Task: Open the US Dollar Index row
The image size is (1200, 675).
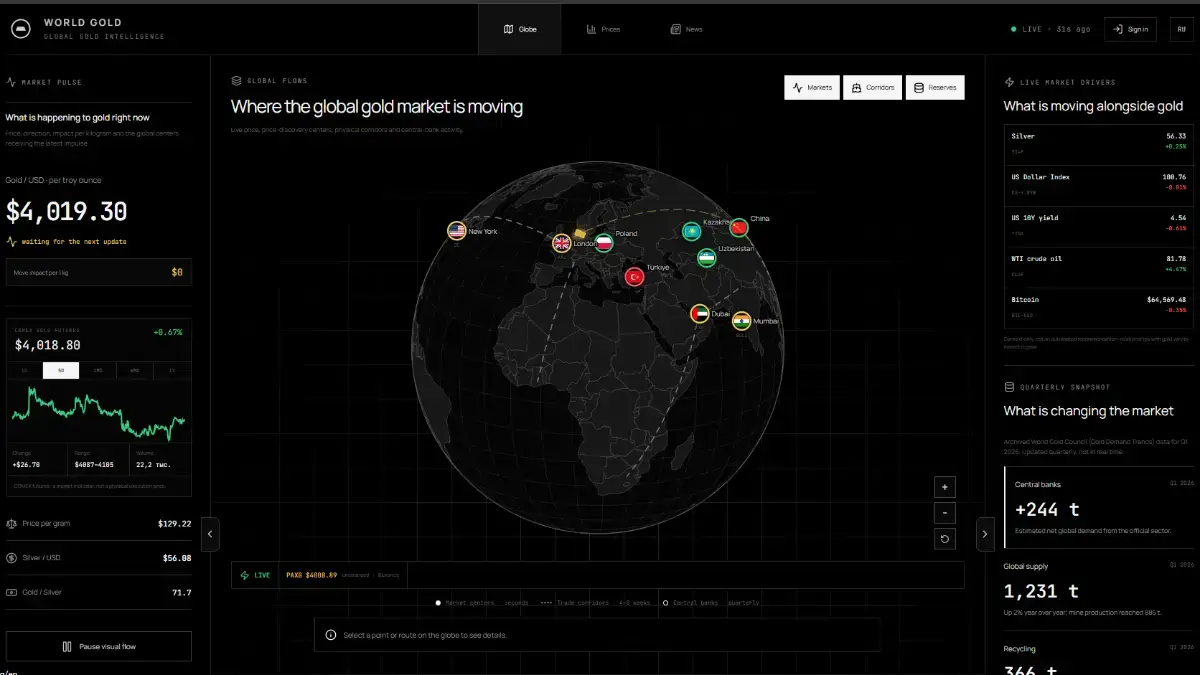Action: click(x=1098, y=186)
